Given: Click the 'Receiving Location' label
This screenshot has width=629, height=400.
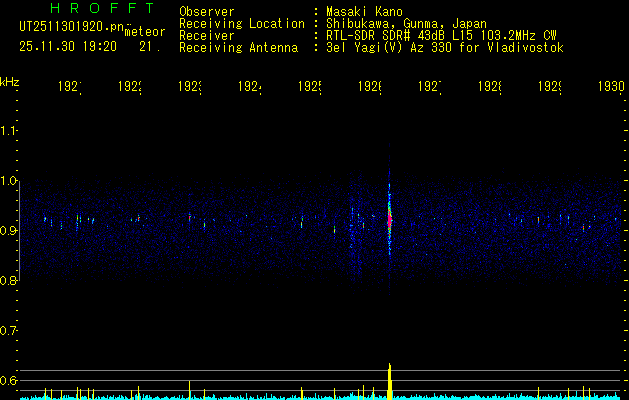Looking at the screenshot, I should [x=242, y=23].
